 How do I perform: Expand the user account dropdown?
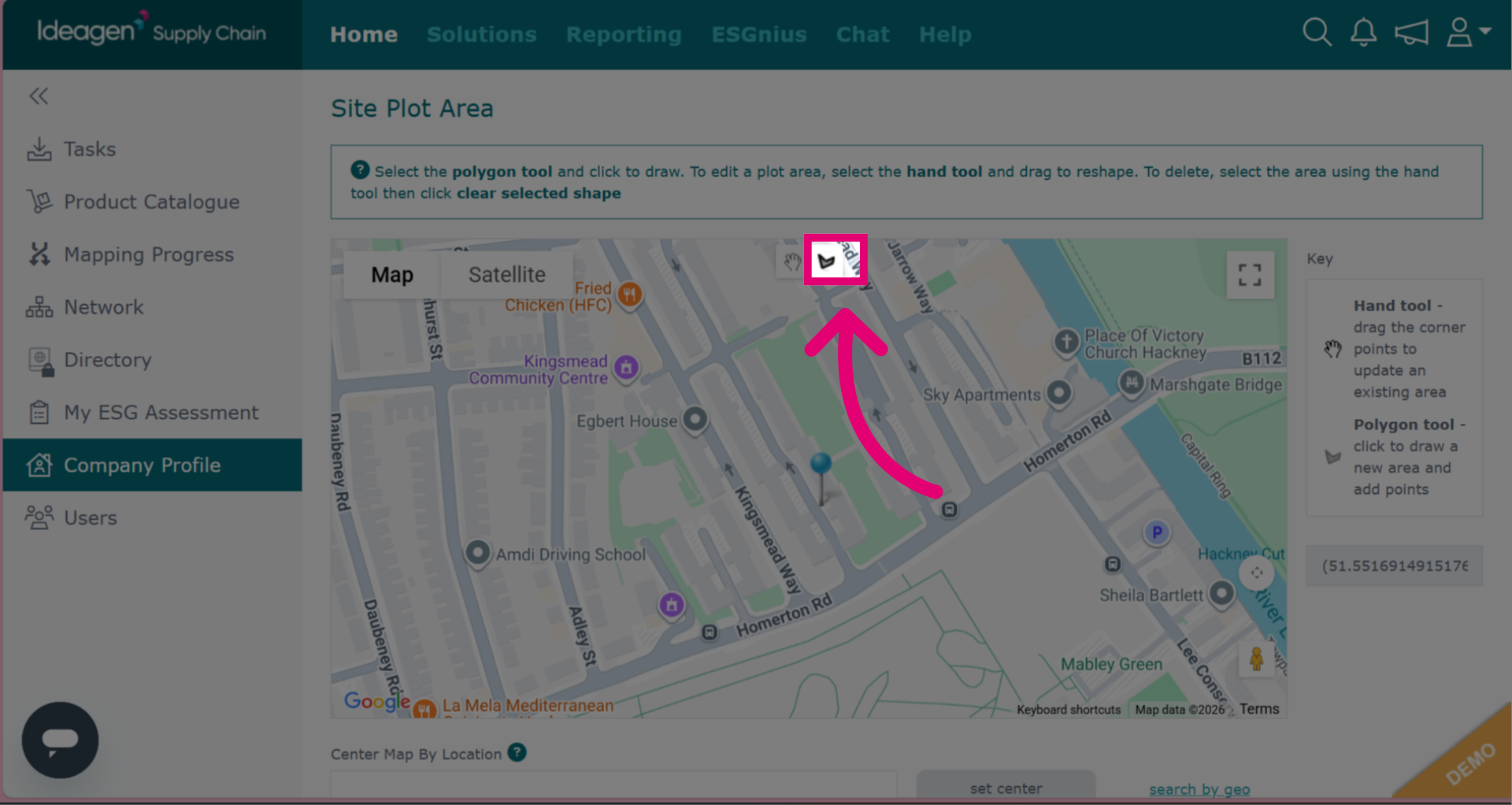pyautogui.click(x=1468, y=33)
